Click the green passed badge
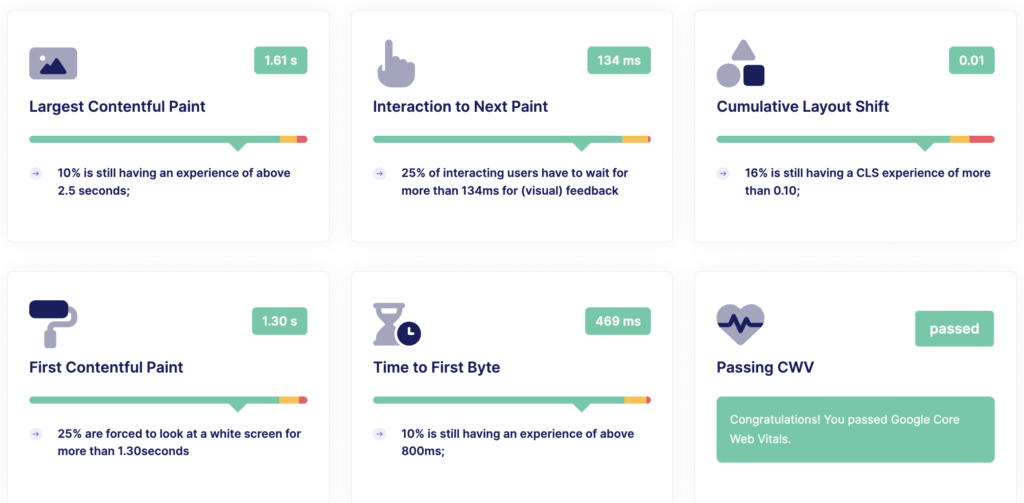Screen dimensions: 1024x503 [x=955, y=329]
